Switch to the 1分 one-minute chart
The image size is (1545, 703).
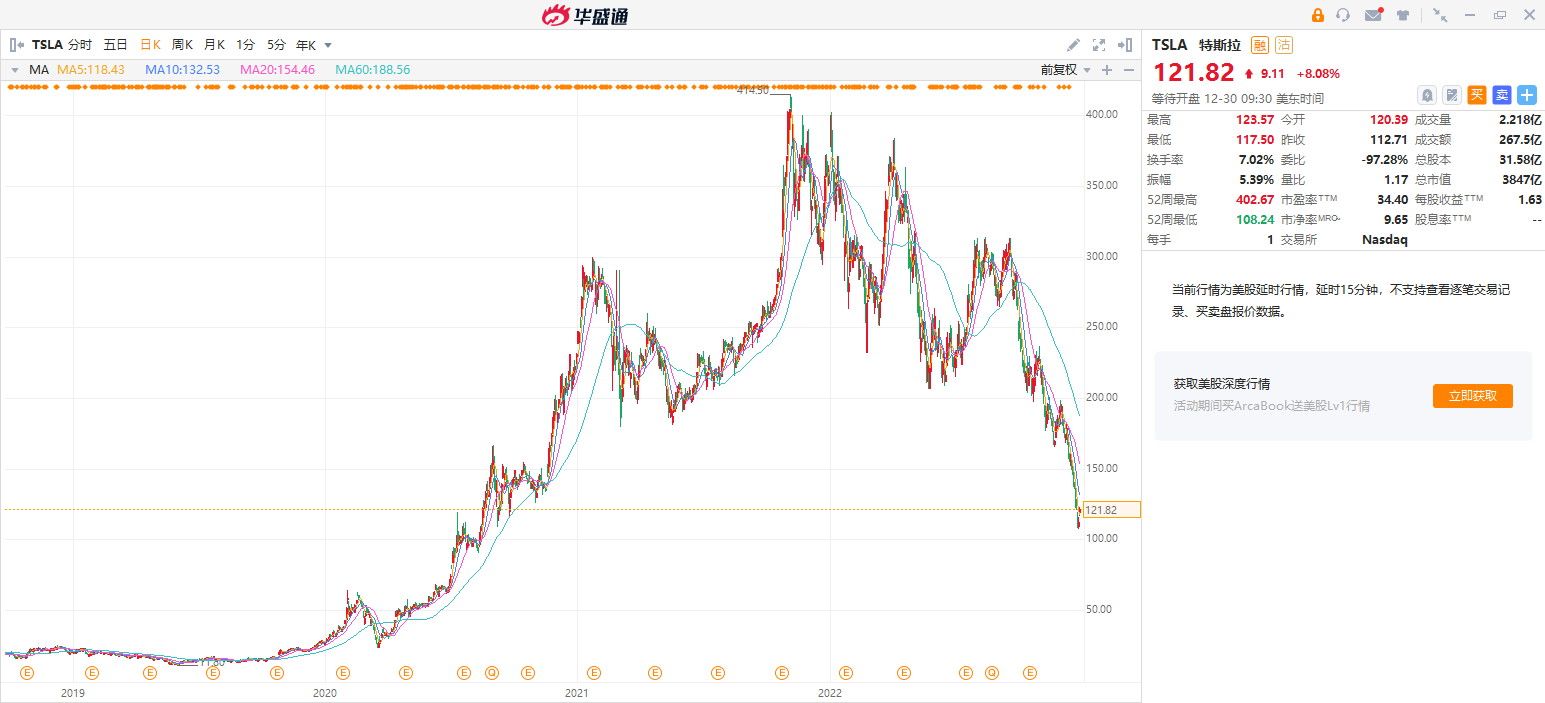(x=245, y=45)
